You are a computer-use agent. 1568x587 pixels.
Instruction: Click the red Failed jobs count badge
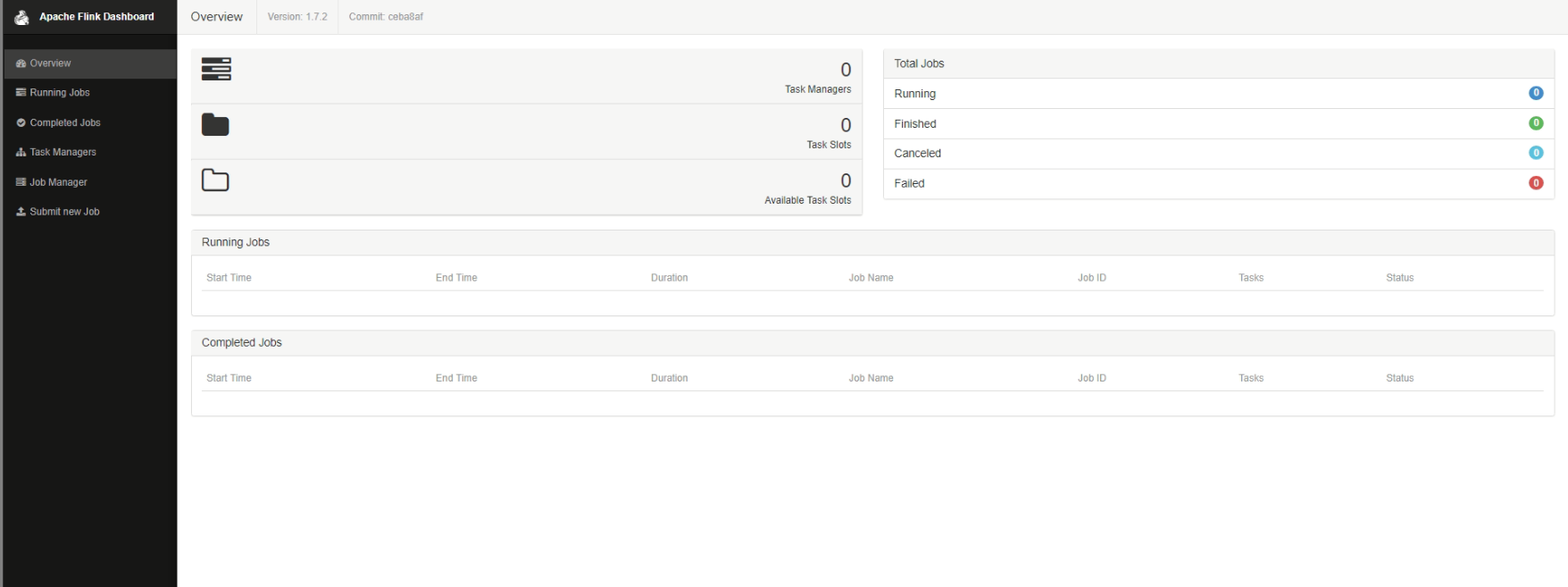pos(1536,183)
